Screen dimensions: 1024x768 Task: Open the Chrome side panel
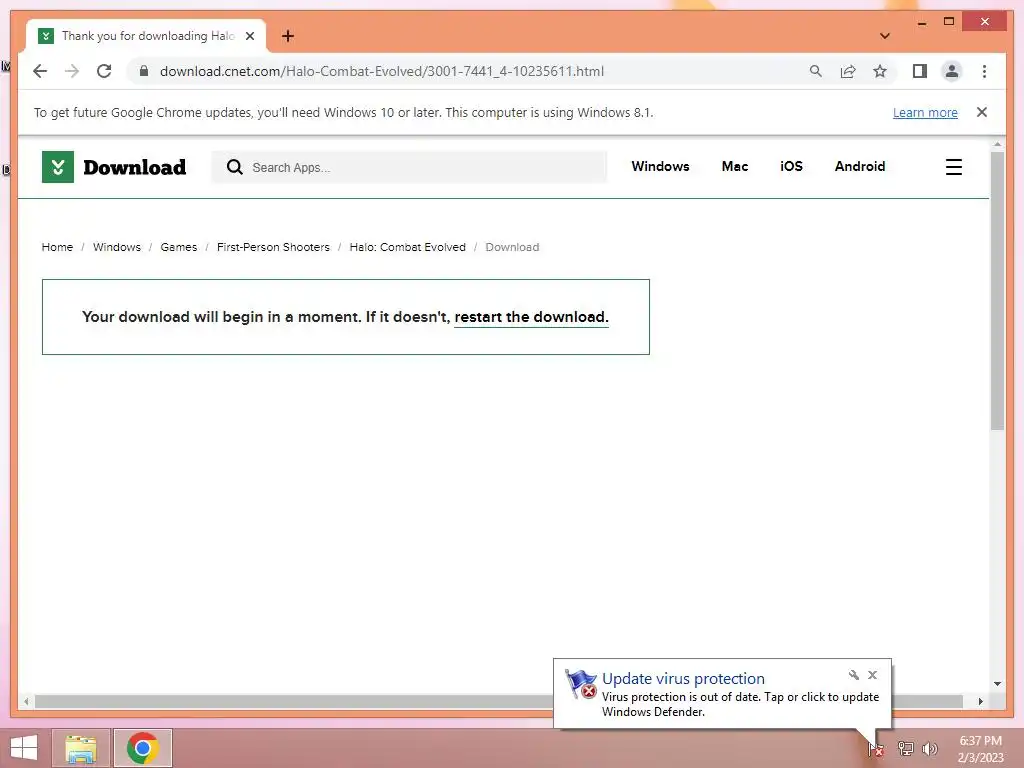coord(920,71)
